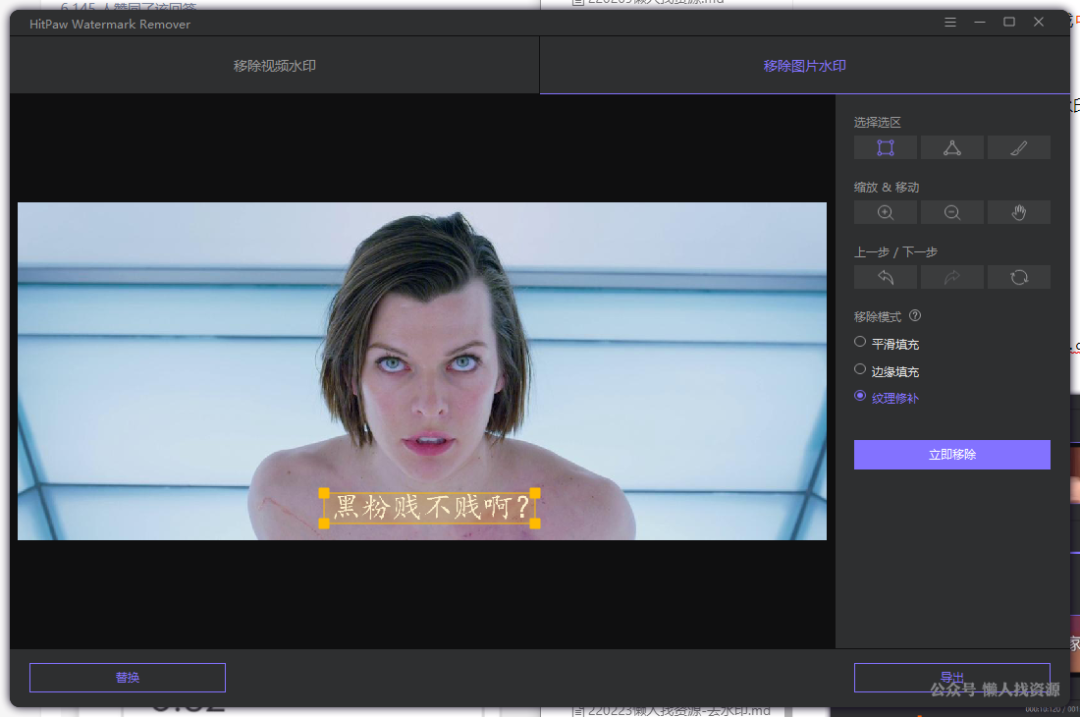
Task: Open the help icon beside 移除模式
Action: pos(915,315)
